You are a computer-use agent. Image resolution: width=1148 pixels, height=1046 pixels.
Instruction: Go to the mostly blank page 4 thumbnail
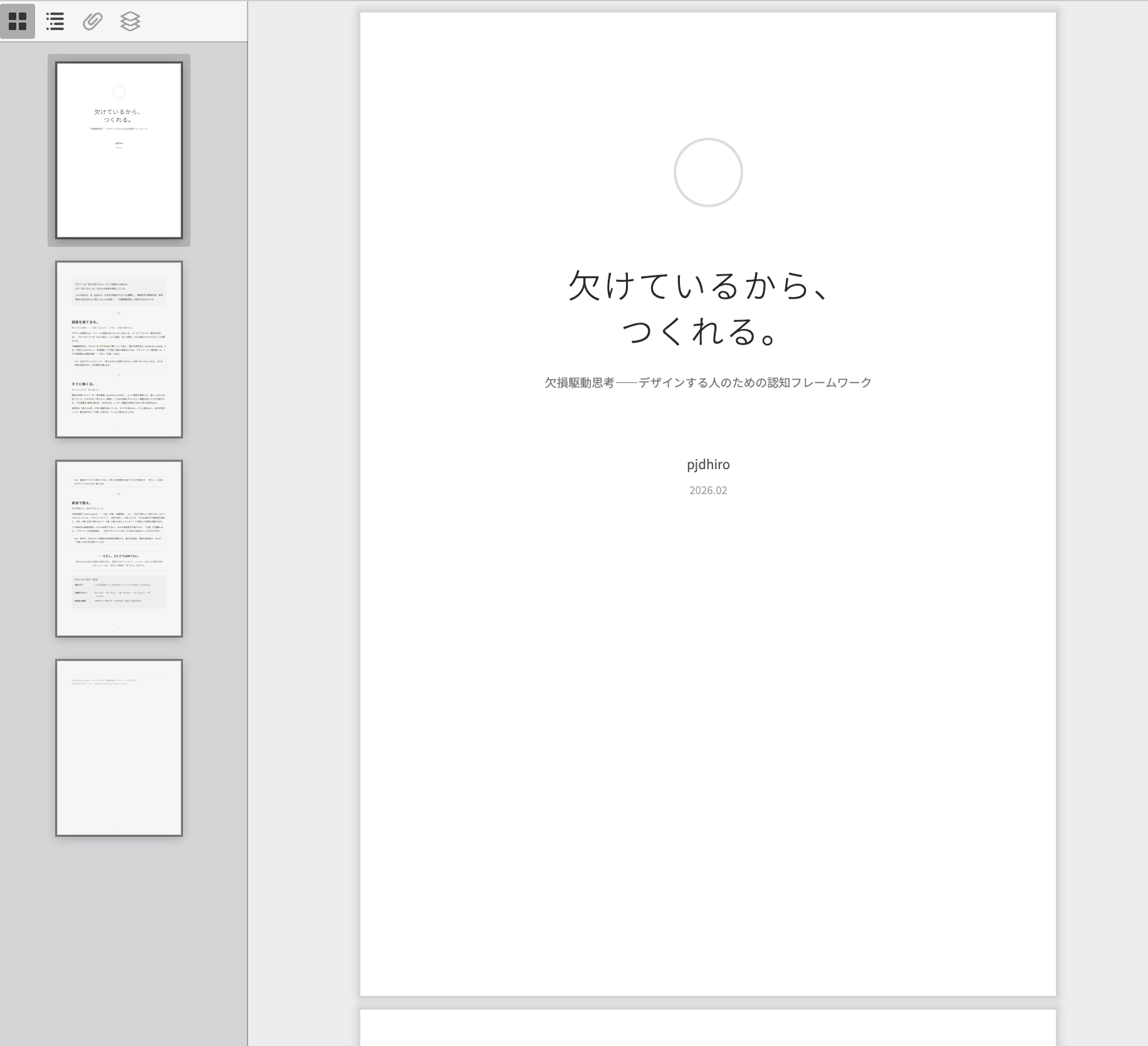[119, 748]
